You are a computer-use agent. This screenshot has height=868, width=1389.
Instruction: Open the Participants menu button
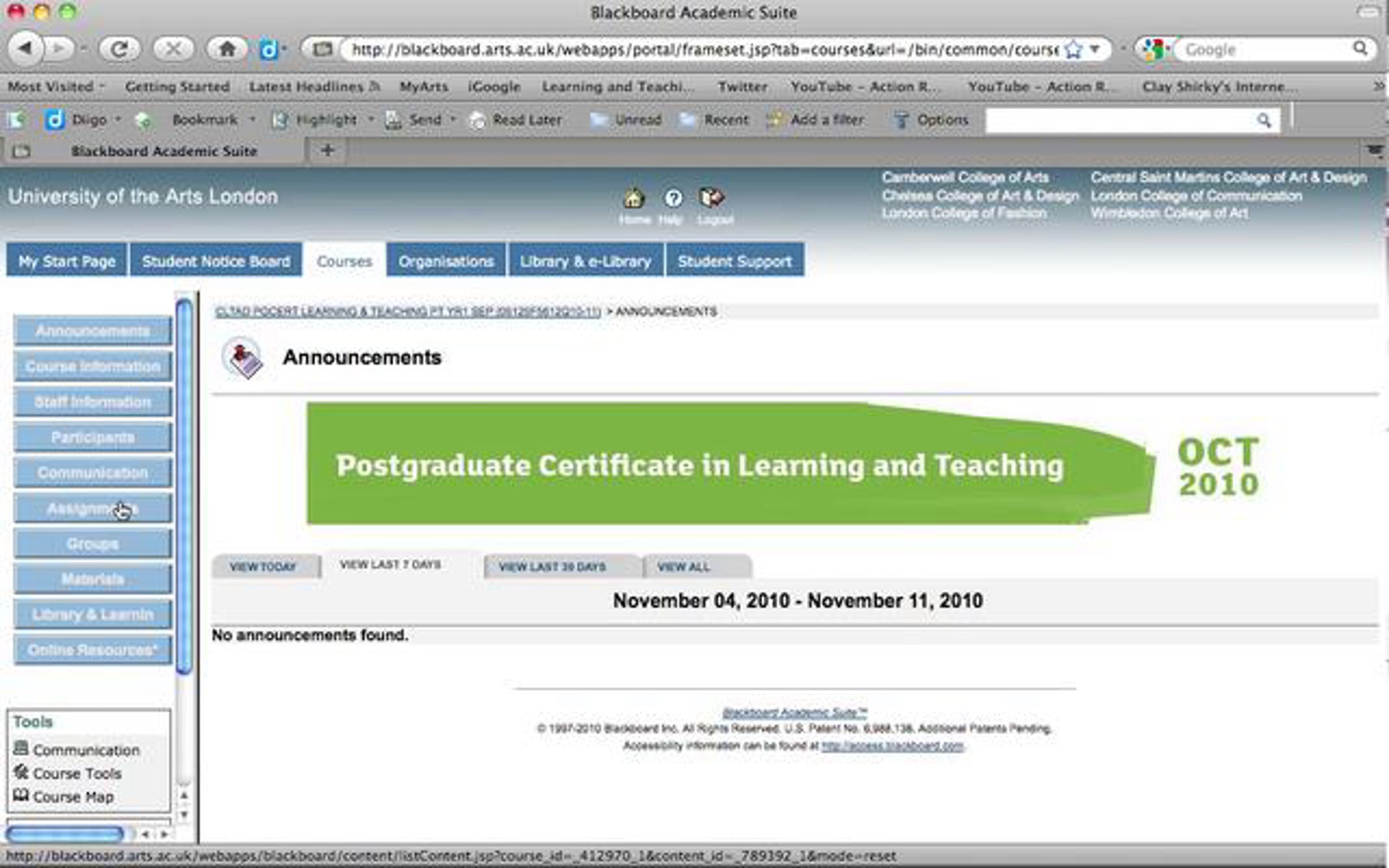click(93, 437)
